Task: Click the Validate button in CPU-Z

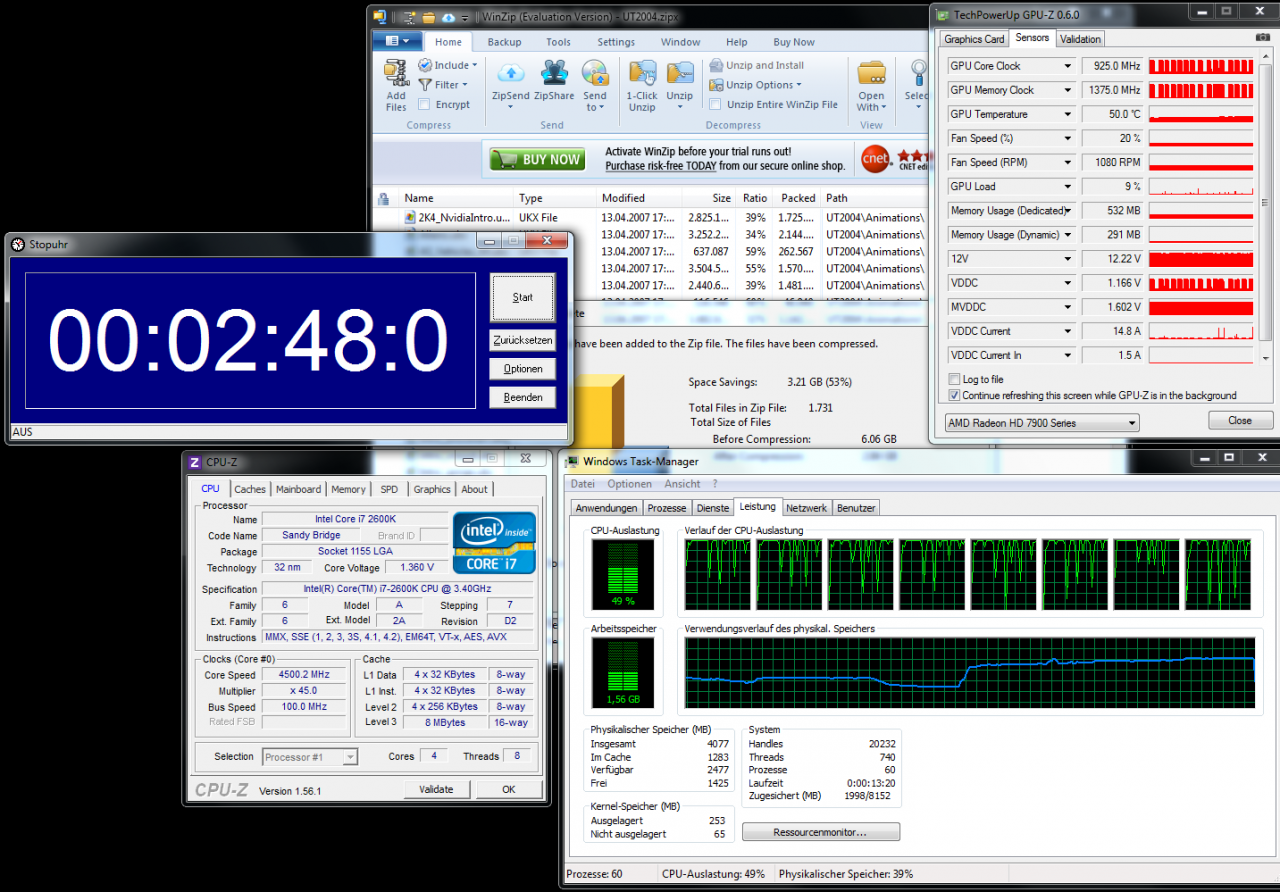Action: pos(436,789)
